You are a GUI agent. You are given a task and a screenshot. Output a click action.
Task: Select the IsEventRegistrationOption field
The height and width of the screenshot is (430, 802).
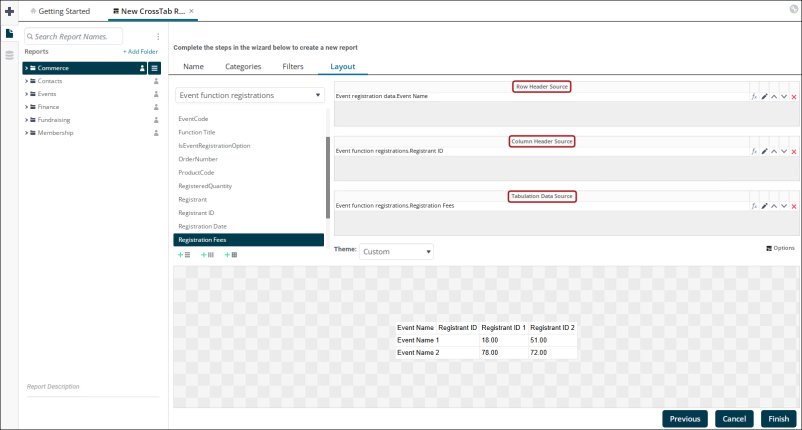pyautogui.click(x=214, y=146)
